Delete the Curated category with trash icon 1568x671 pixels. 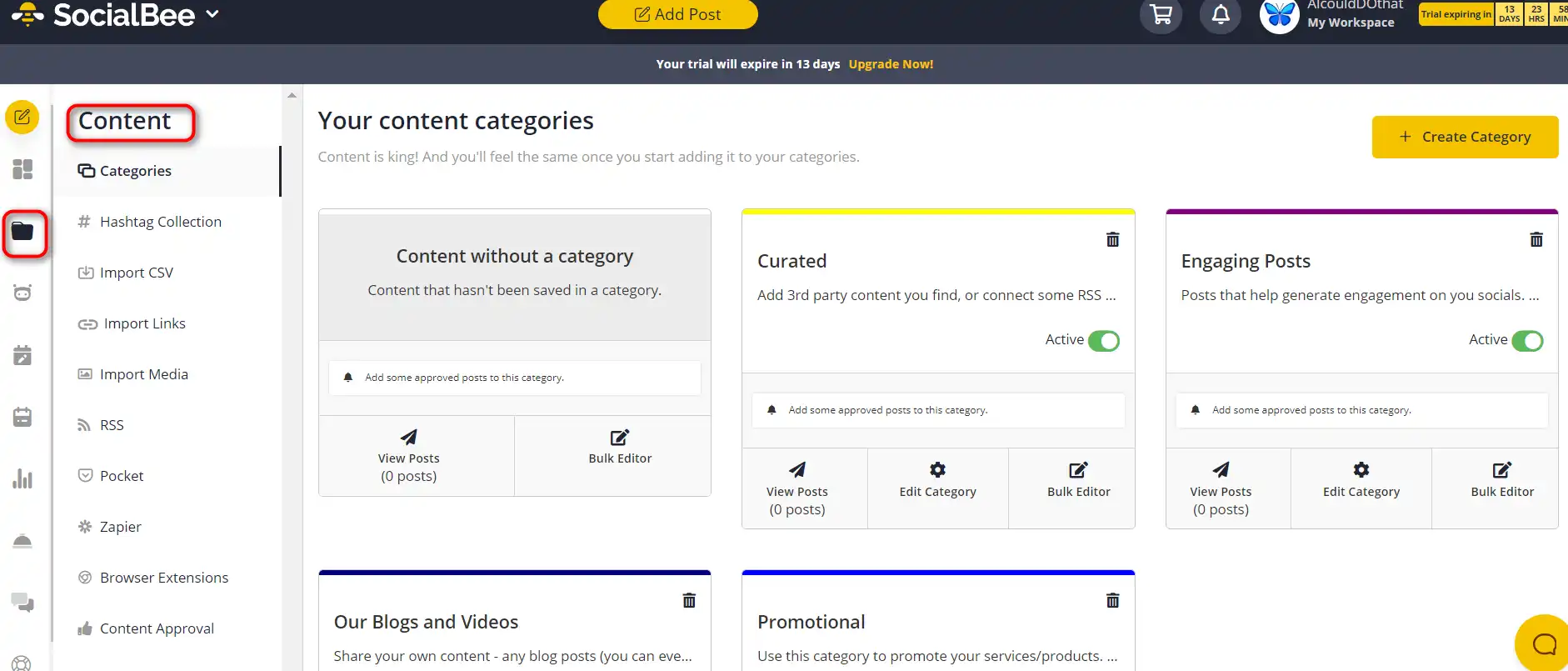click(1112, 240)
